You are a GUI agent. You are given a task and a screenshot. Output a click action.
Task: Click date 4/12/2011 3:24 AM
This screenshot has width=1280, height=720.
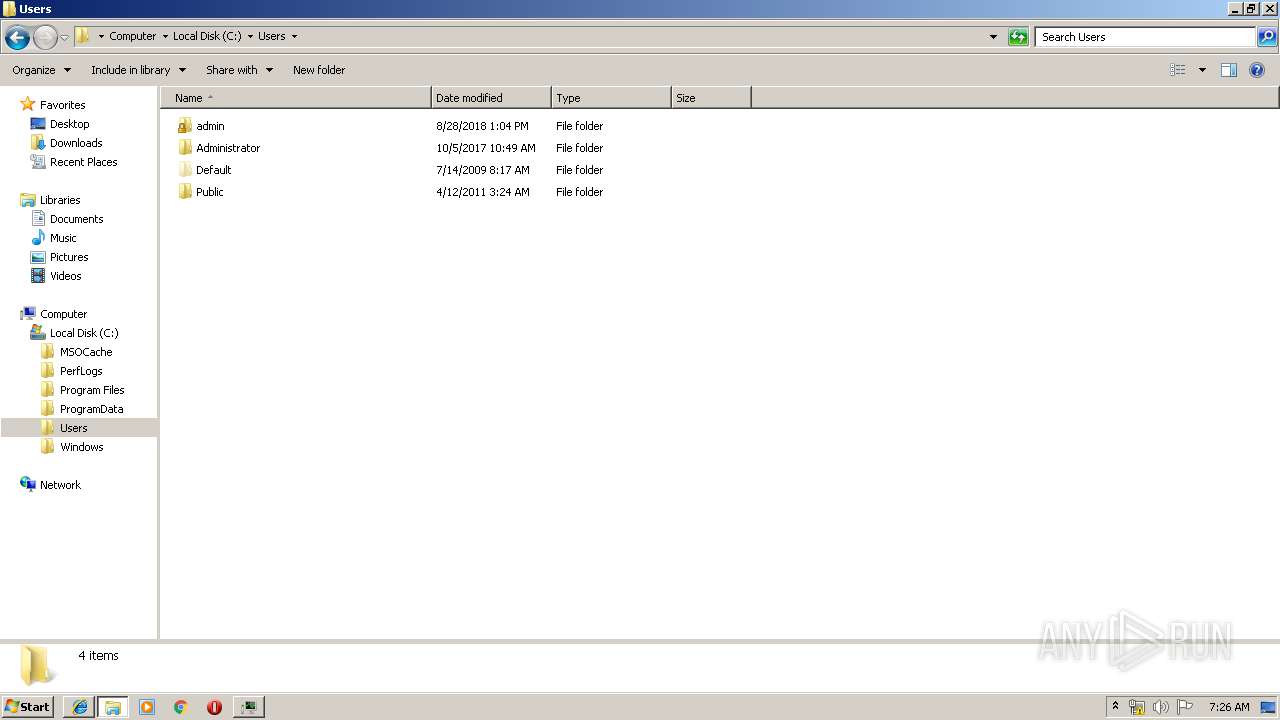point(483,192)
